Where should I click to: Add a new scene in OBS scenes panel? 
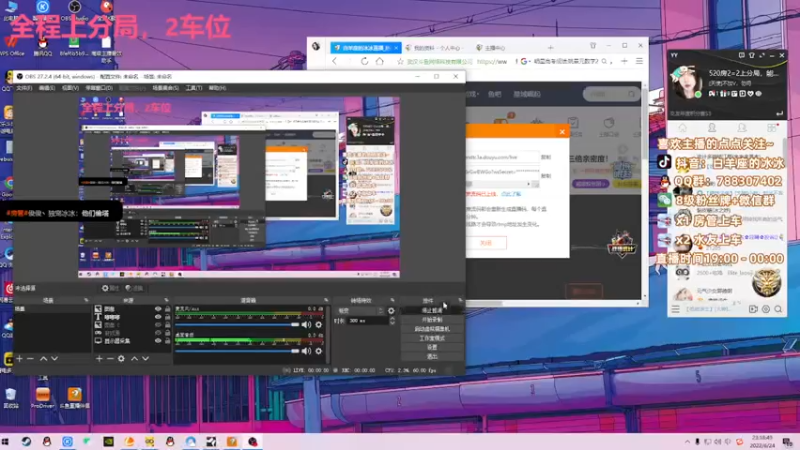pos(19,359)
